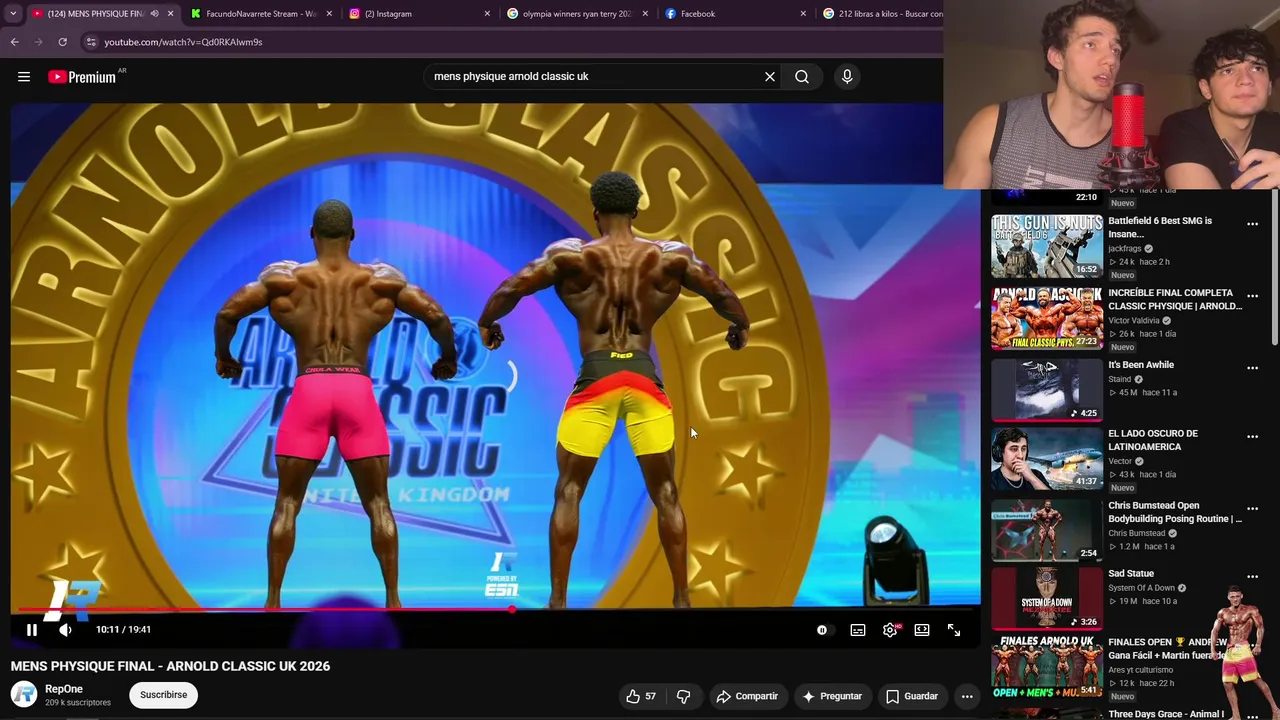The width and height of the screenshot is (1280, 720).
Task: Open options for Chris Bumstead video
Action: (1252, 509)
